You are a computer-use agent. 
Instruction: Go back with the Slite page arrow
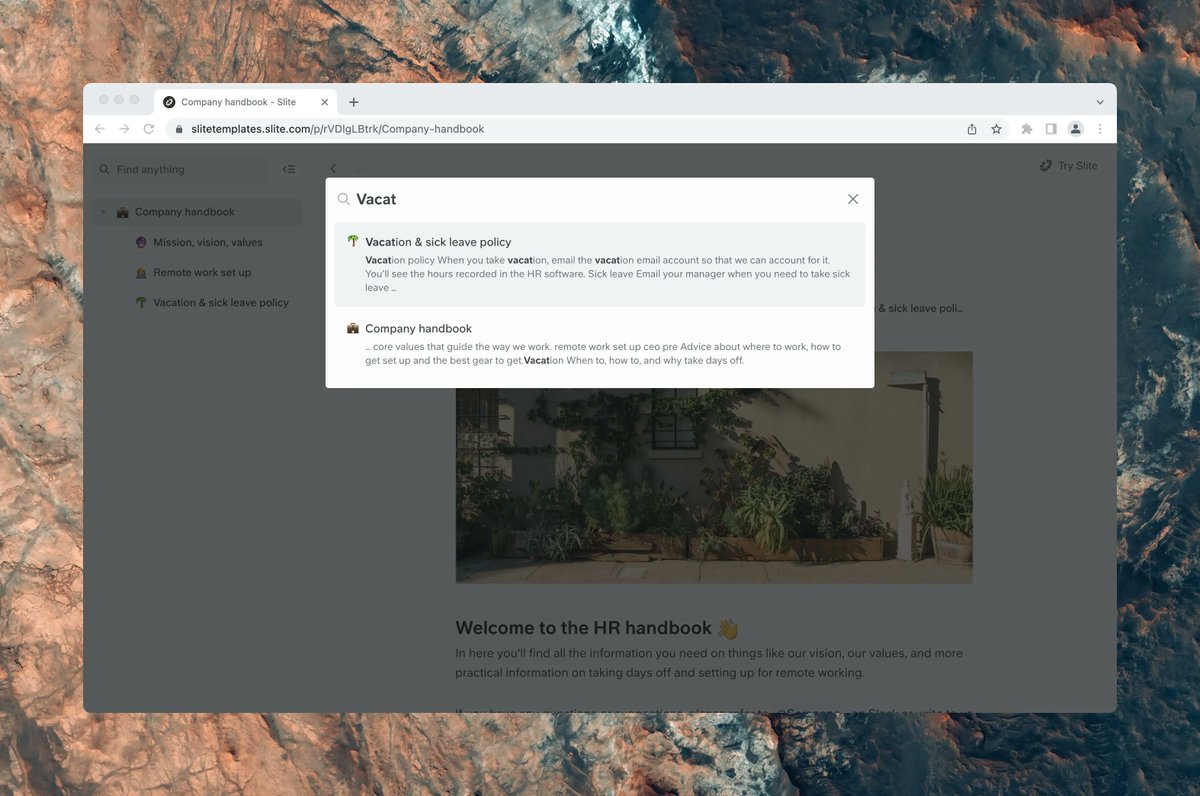tap(333, 168)
